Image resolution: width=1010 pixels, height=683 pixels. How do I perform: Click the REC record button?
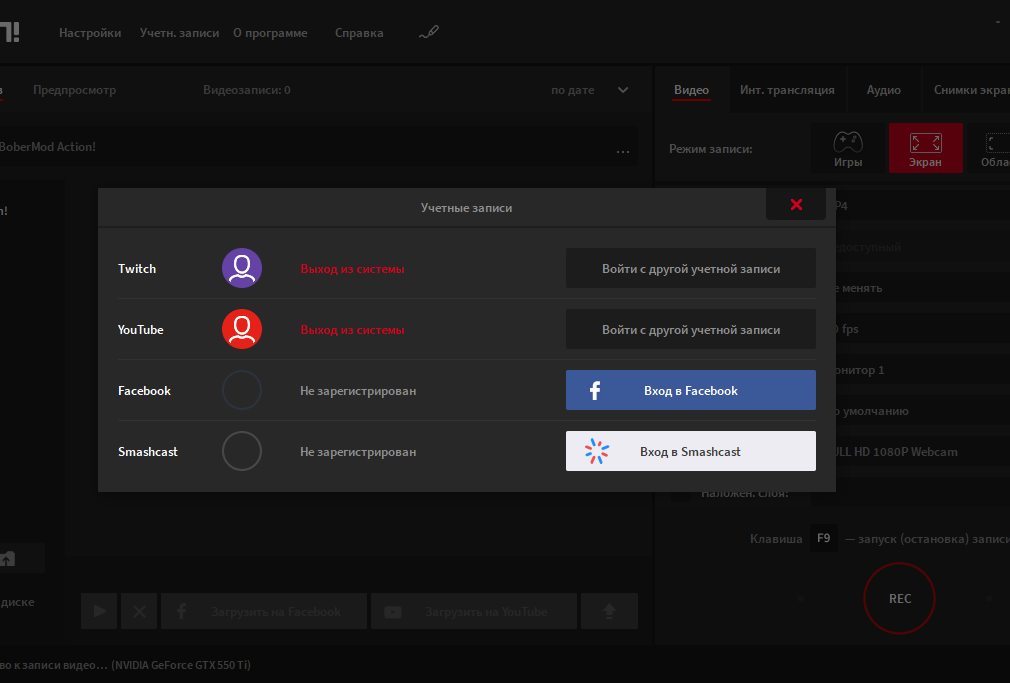pyautogui.click(x=899, y=599)
